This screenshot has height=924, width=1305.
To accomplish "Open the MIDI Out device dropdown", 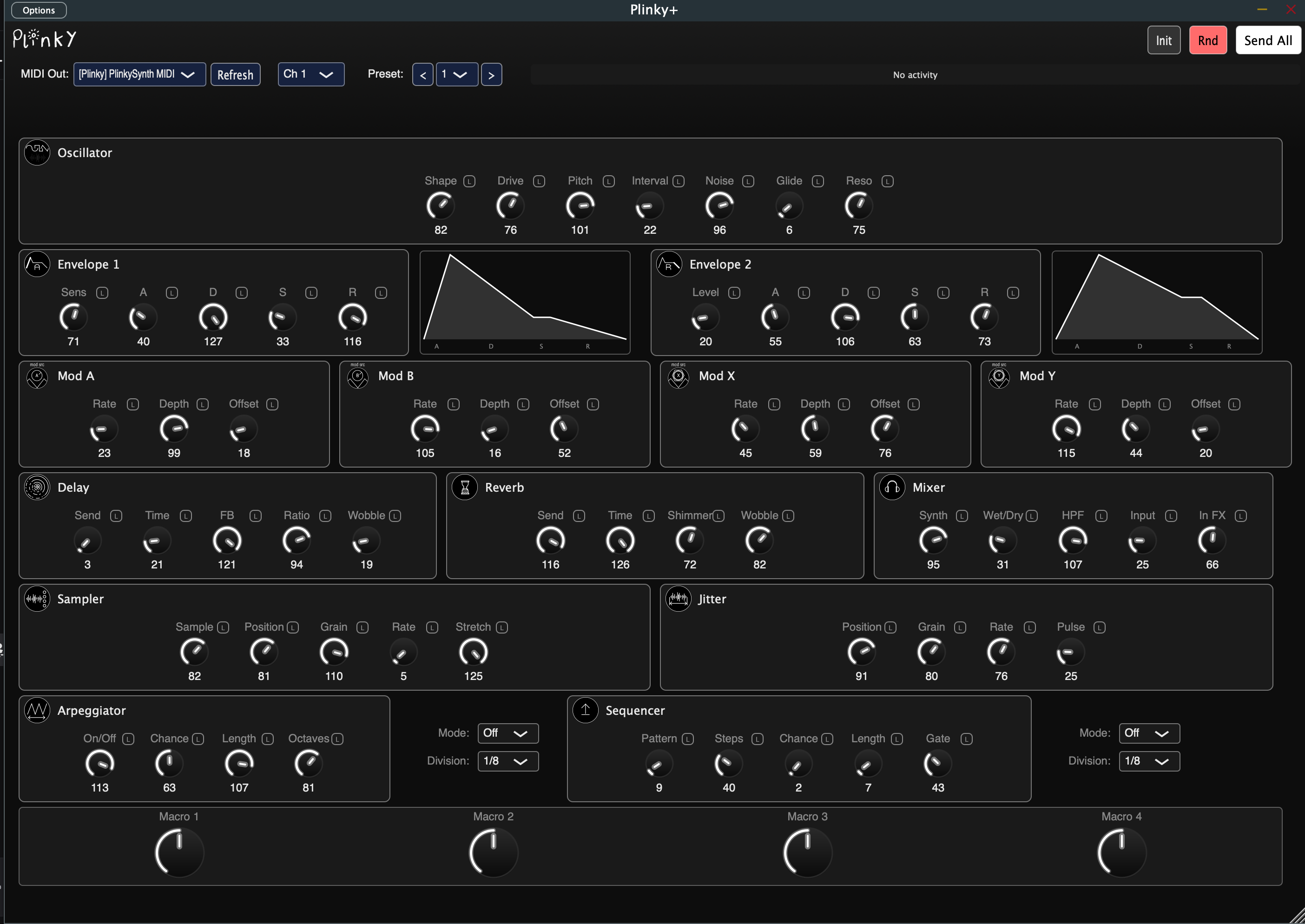I will tap(139, 74).
